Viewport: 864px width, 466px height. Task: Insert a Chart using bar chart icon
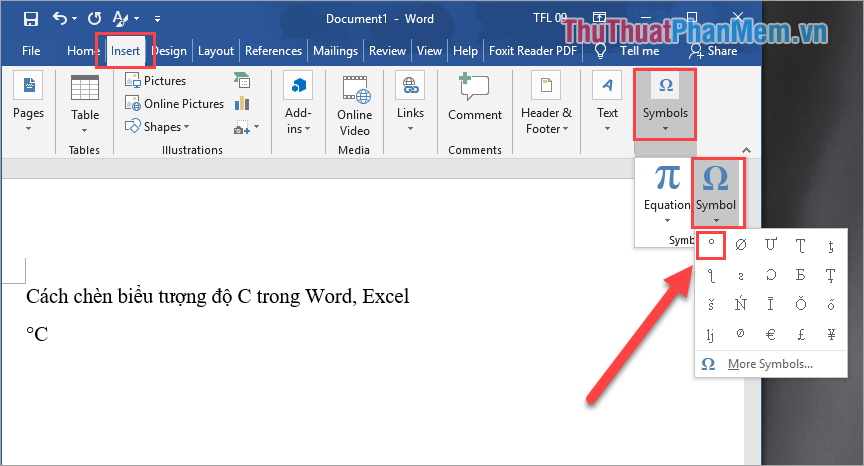pyautogui.click(x=242, y=104)
